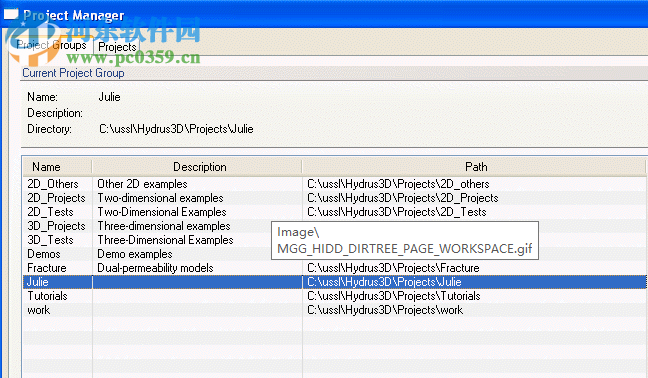
Task: Click the group name value 'Julie' under Current Project Group
Action: click(110, 97)
